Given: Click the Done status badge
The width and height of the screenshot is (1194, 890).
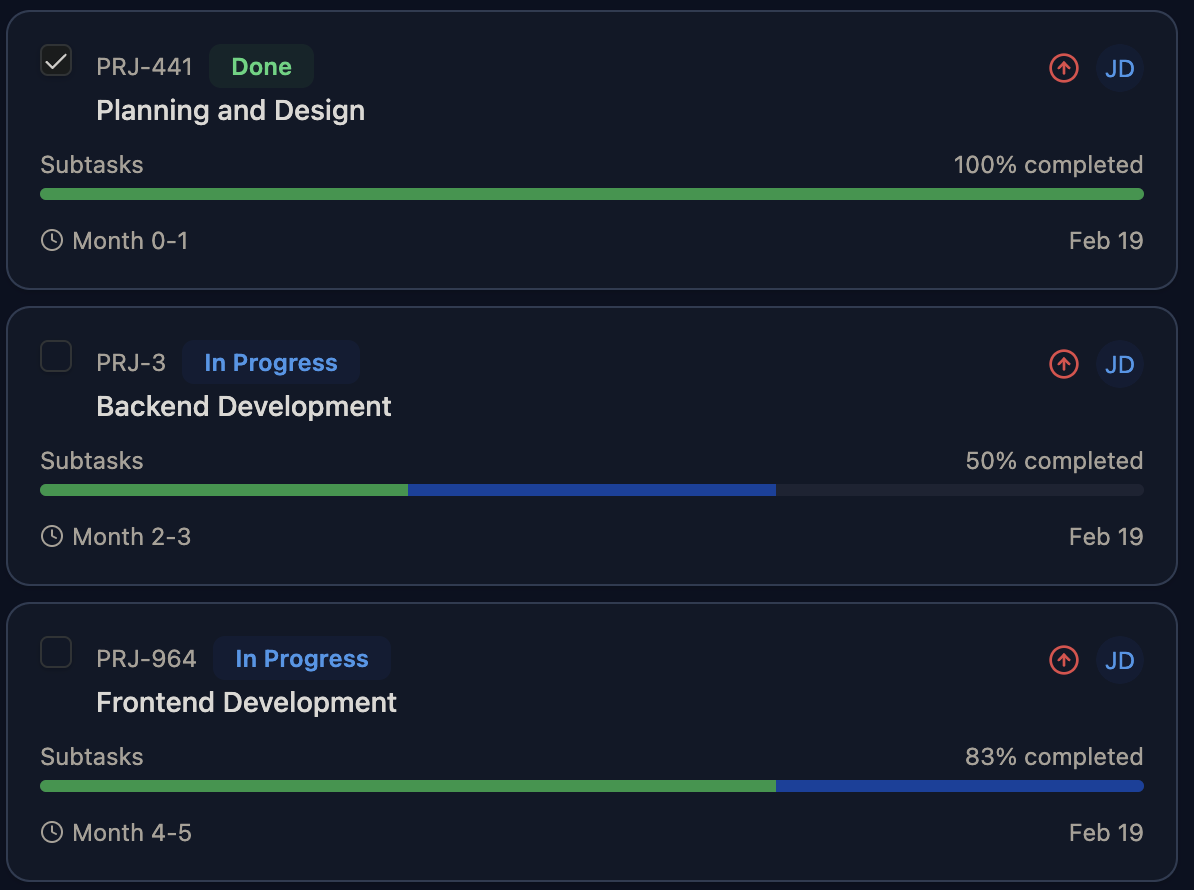Looking at the screenshot, I should pos(261,67).
